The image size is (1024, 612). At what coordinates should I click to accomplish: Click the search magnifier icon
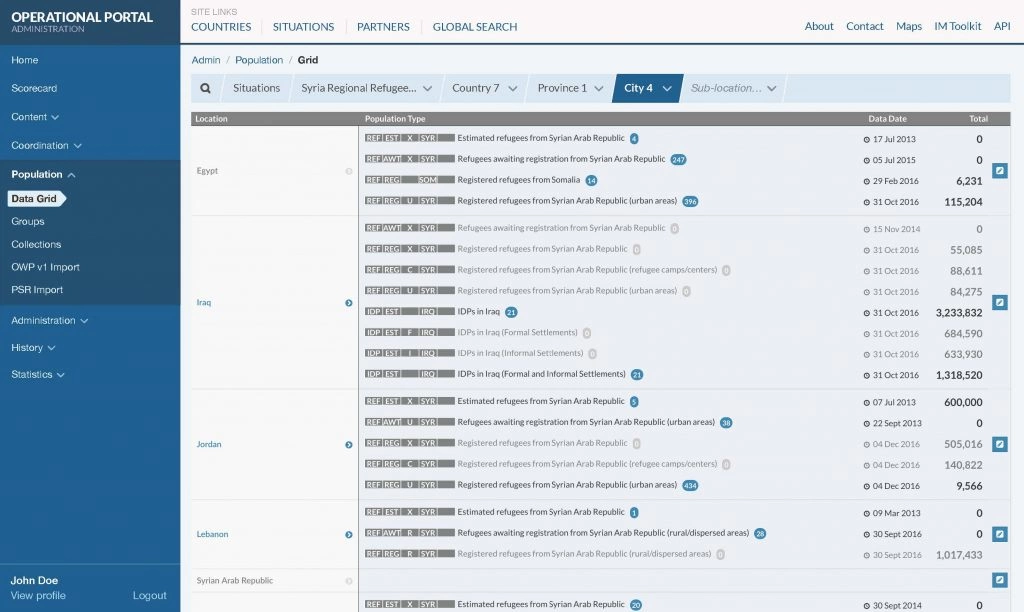pyautogui.click(x=207, y=88)
